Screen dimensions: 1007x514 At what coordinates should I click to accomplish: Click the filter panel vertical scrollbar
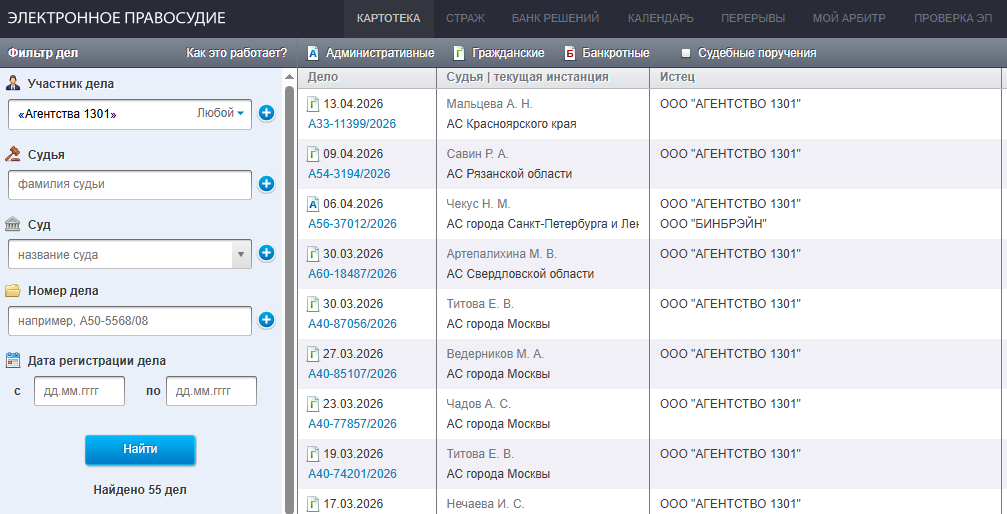point(289,296)
